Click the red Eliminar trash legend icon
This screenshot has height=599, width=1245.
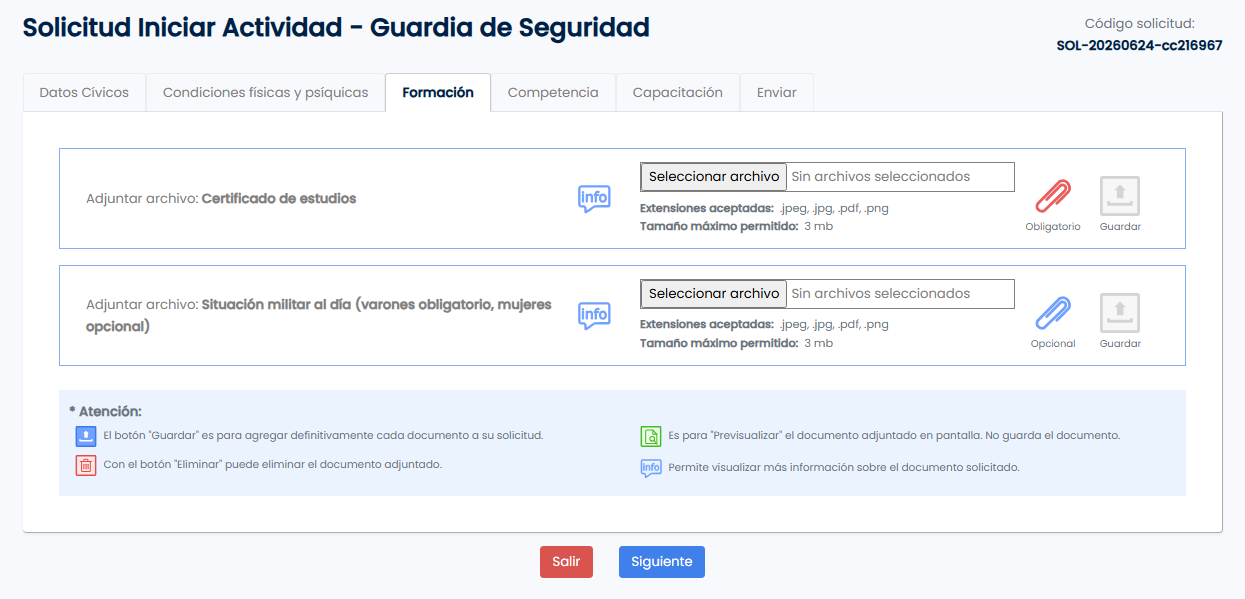pos(85,465)
